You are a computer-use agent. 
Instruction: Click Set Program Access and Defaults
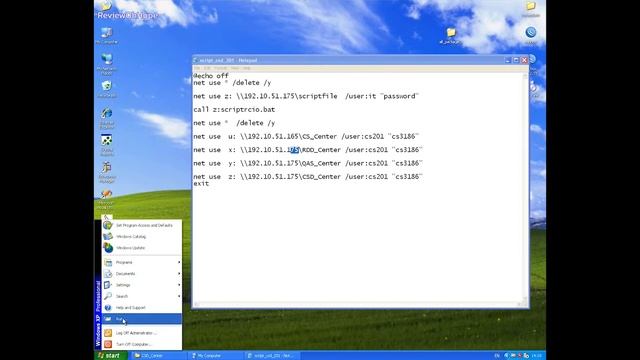point(142,225)
